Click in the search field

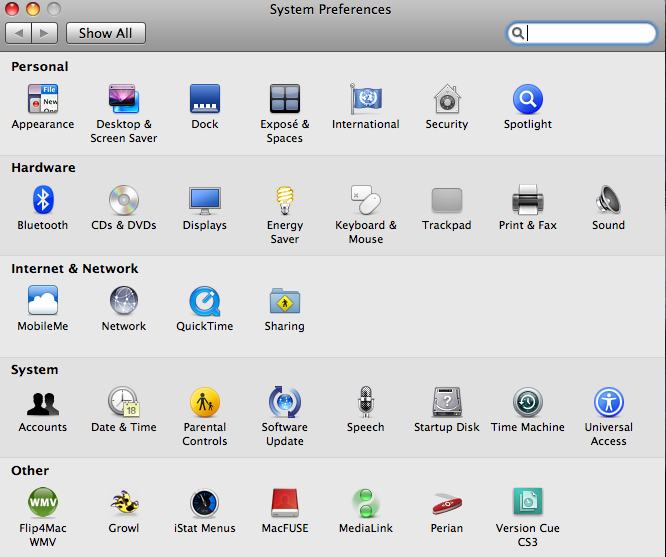click(582, 33)
